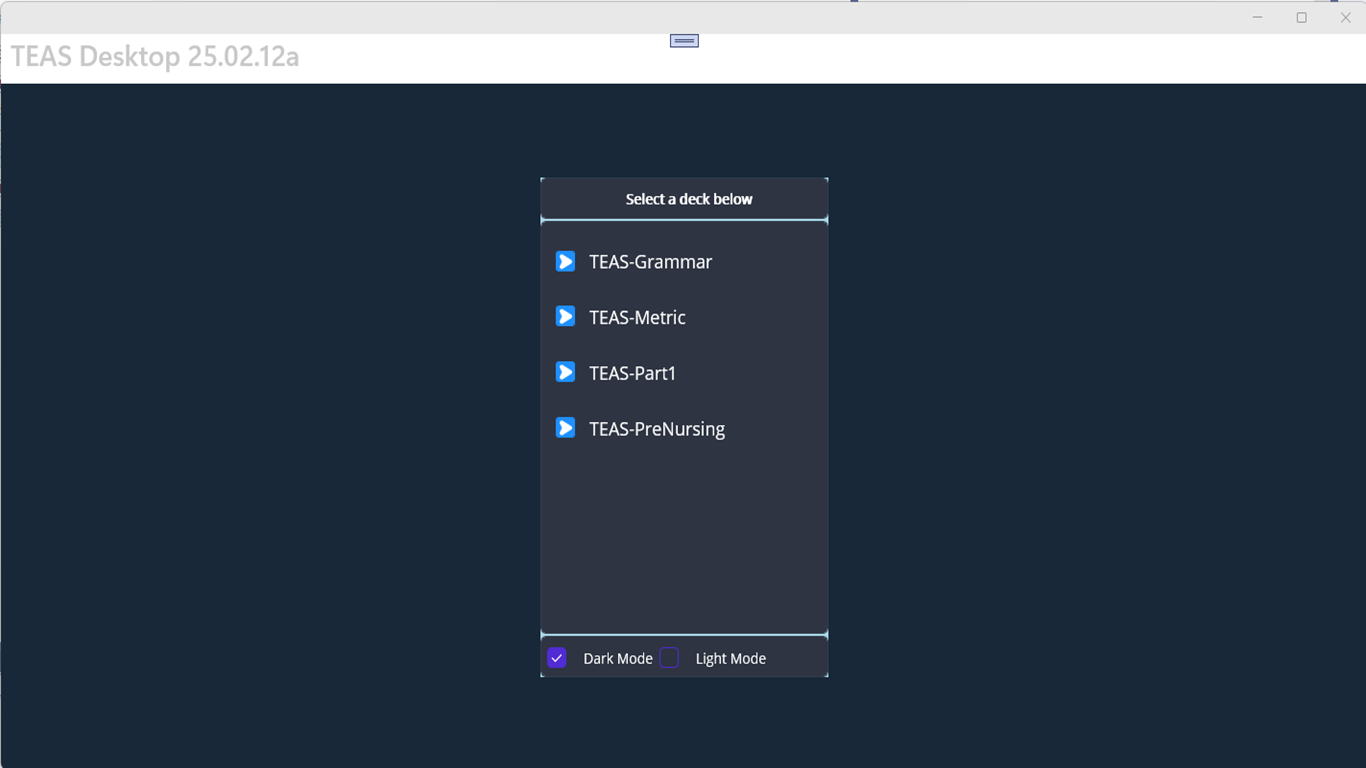The height and width of the screenshot is (768, 1366).
Task: Choose the TEAS-Part1 deck label
Action: [x=632, y=373]
